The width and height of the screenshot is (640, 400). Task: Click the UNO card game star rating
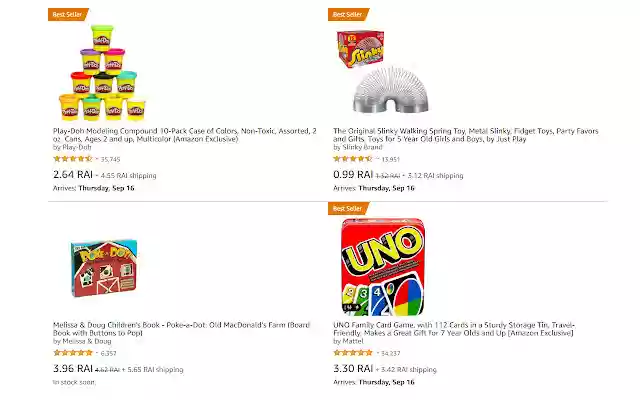coord(352,353)
